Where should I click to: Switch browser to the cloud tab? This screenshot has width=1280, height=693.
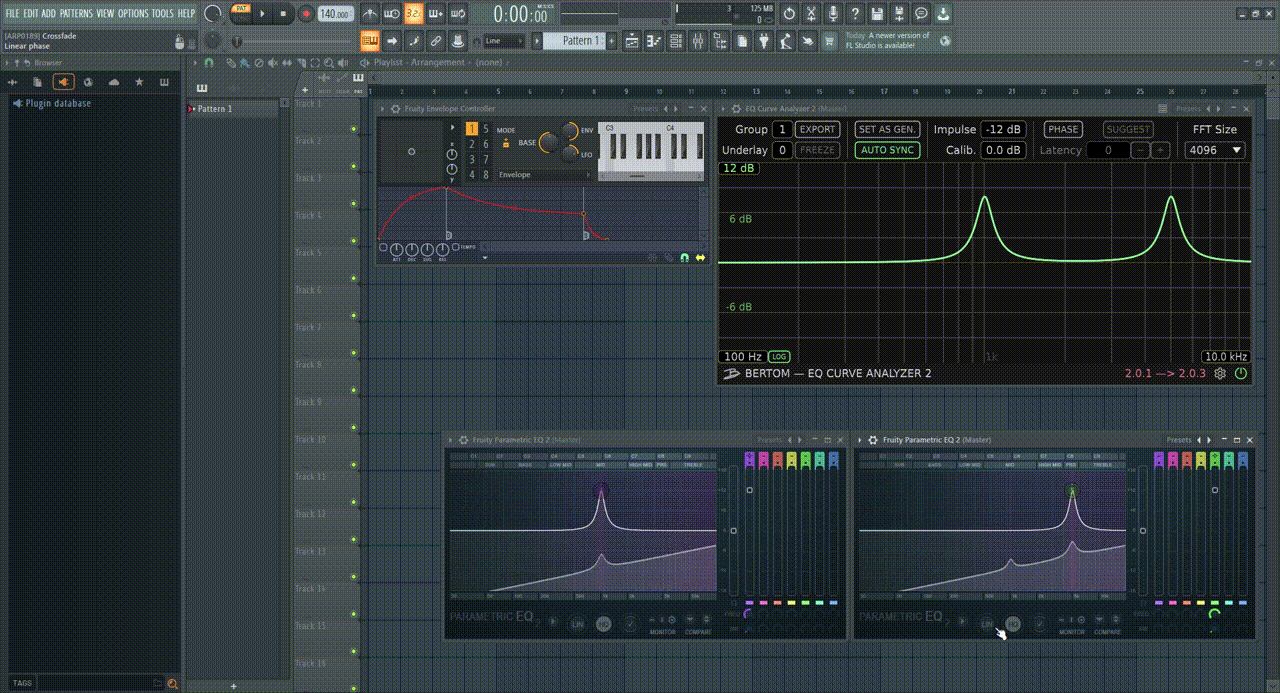114,82
